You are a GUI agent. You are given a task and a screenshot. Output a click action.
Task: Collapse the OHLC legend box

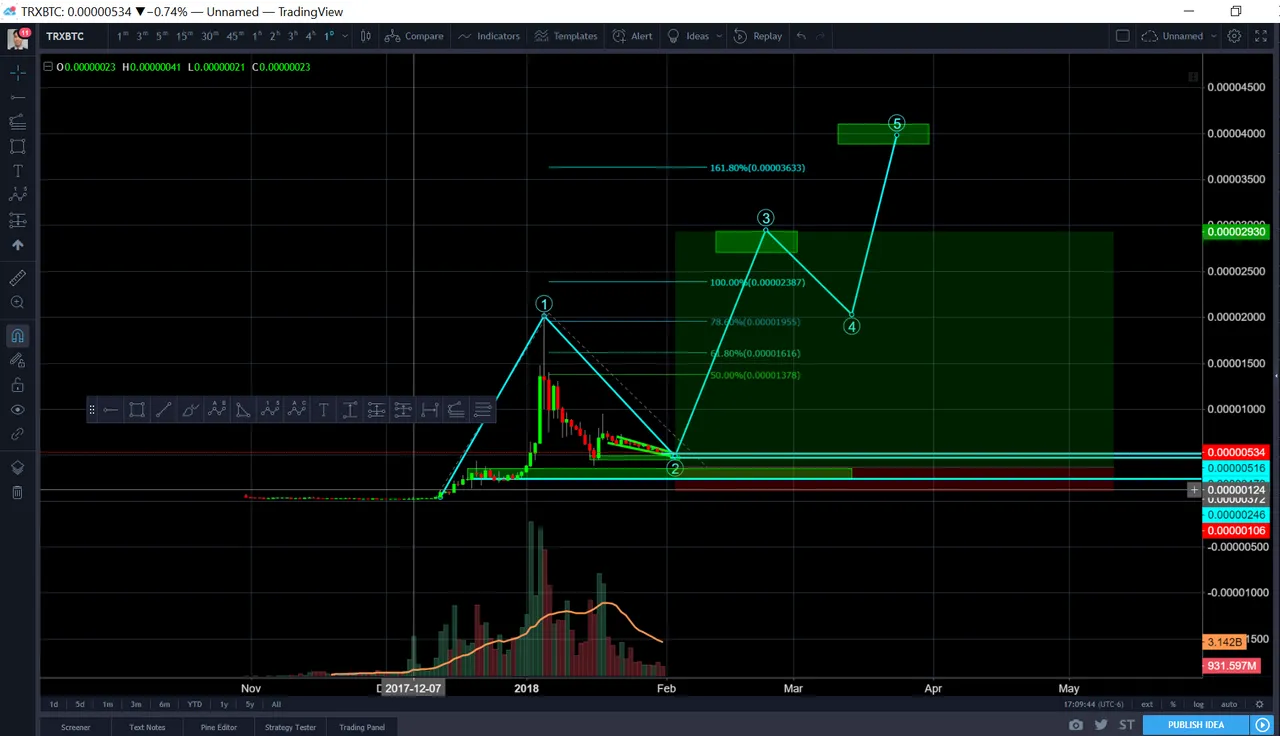tap(47, 67)
